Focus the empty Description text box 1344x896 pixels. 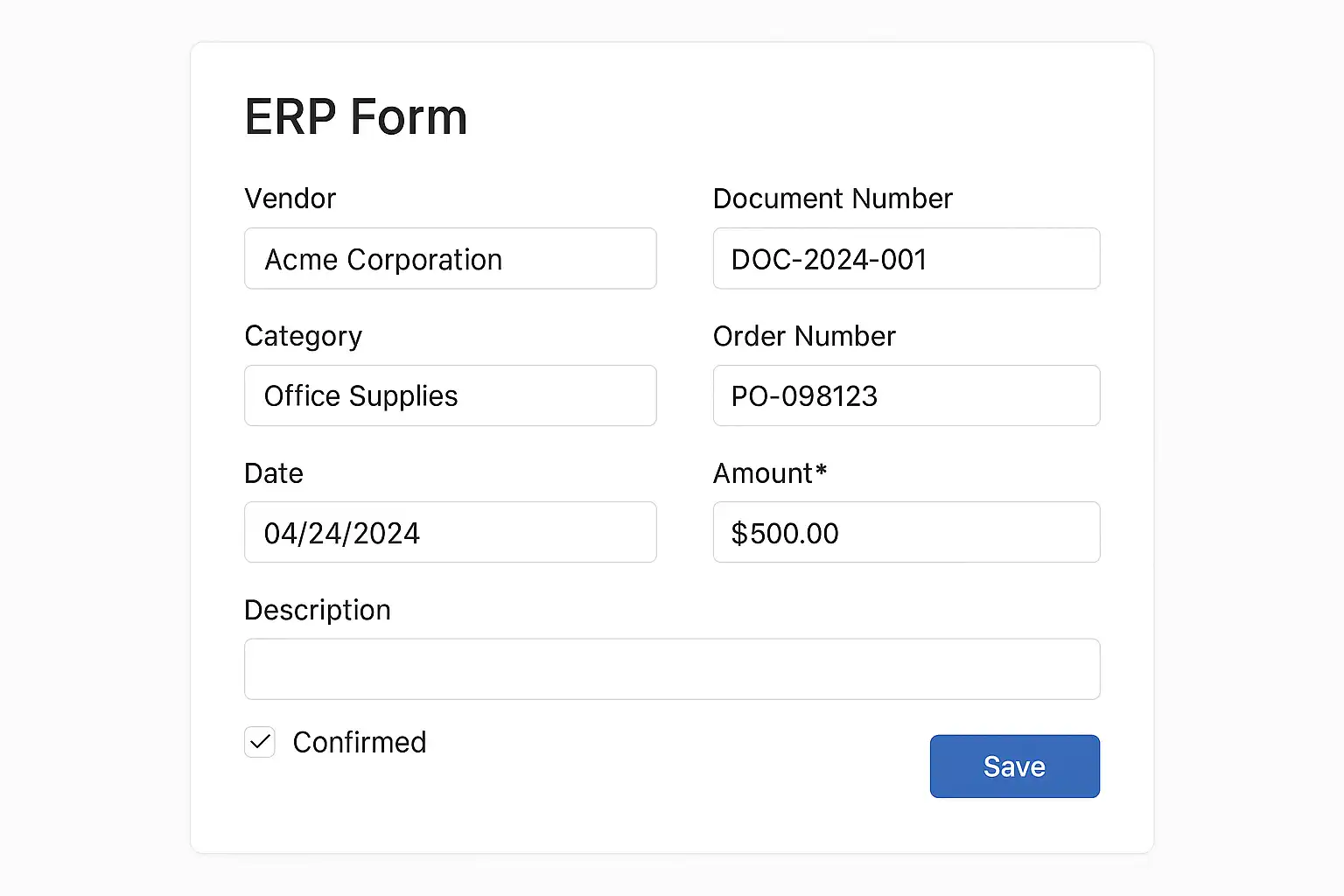(671, 669)
